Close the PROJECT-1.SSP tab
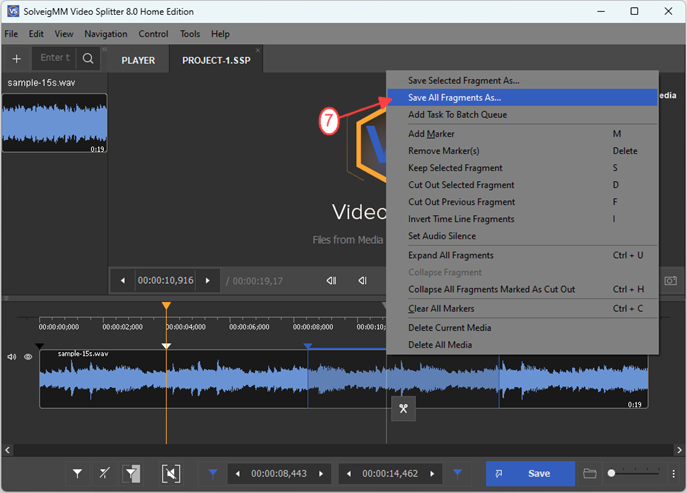The image size is (687, 493). point(258,50)
